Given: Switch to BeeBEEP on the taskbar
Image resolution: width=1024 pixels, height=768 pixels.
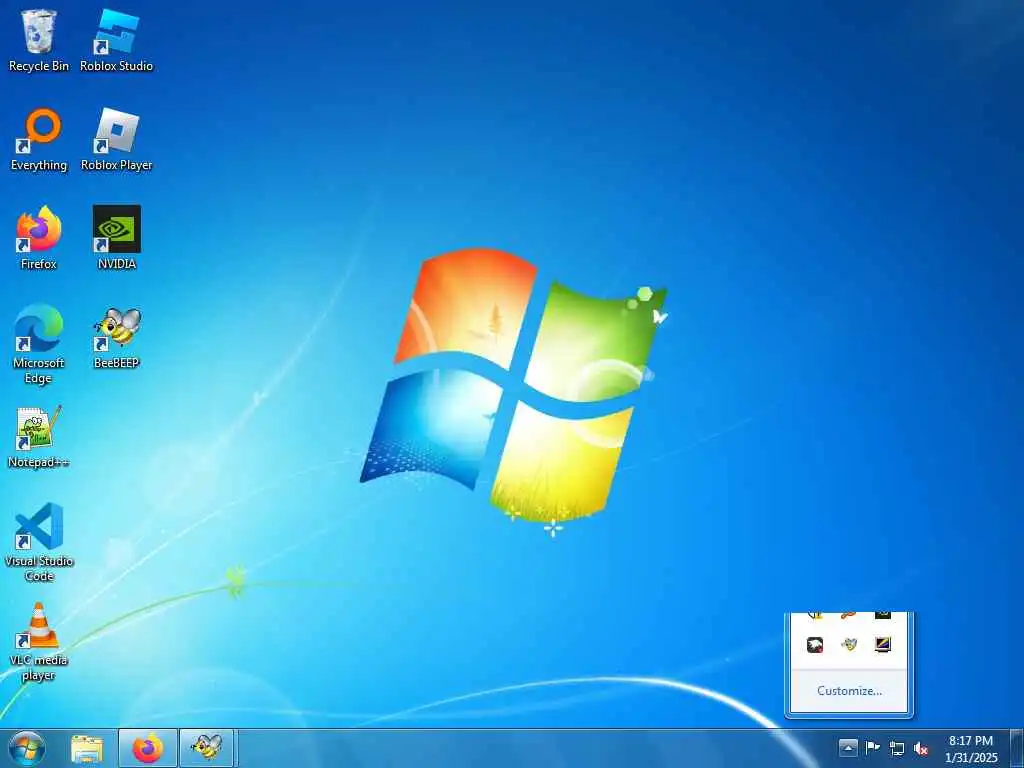Looking at the screenshot, I should (207, 748).
